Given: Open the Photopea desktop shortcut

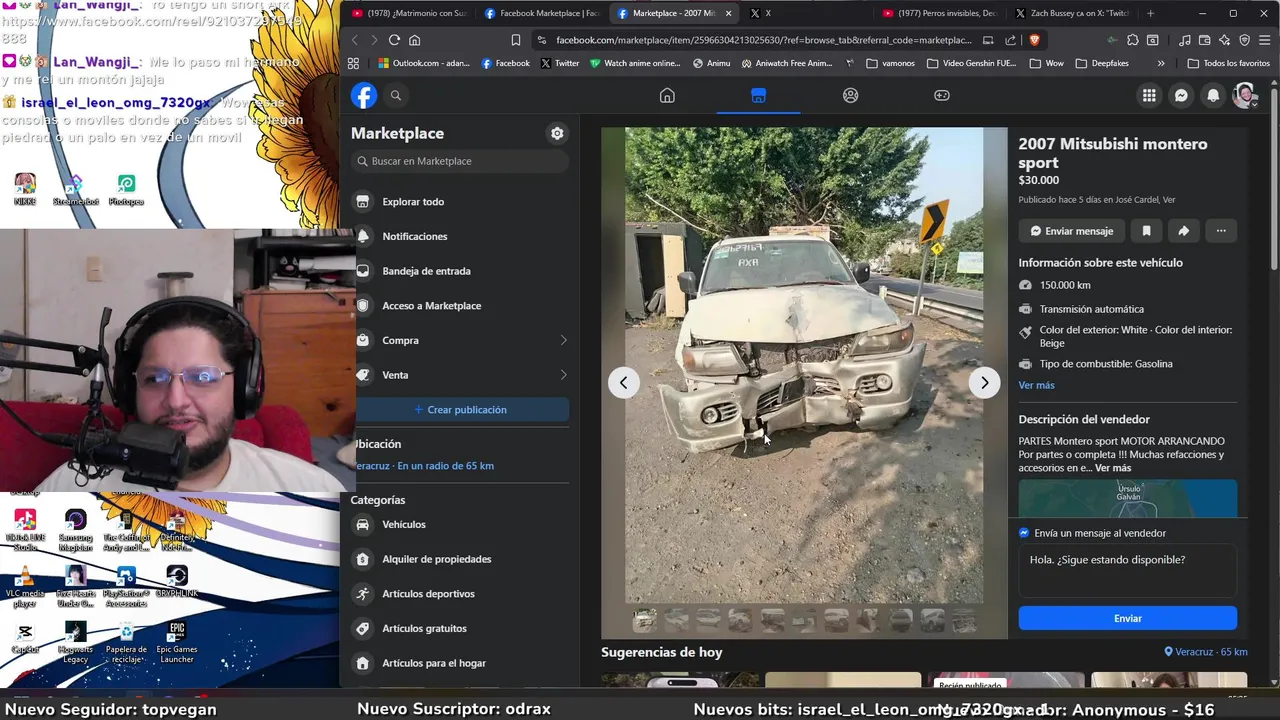Looking at the screenshot, I should point(126,189).
